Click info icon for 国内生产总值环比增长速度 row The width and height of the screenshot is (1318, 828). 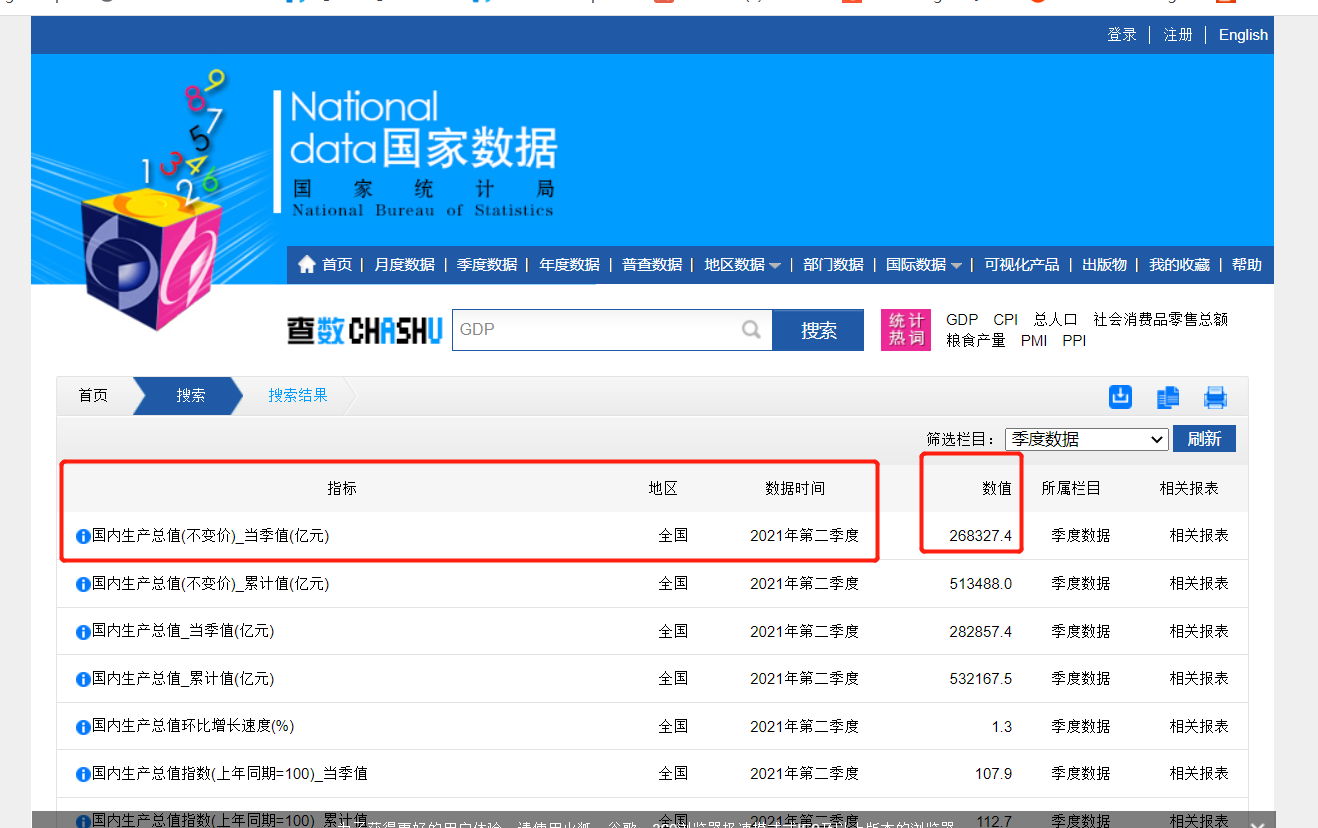[x=83, y=727]
